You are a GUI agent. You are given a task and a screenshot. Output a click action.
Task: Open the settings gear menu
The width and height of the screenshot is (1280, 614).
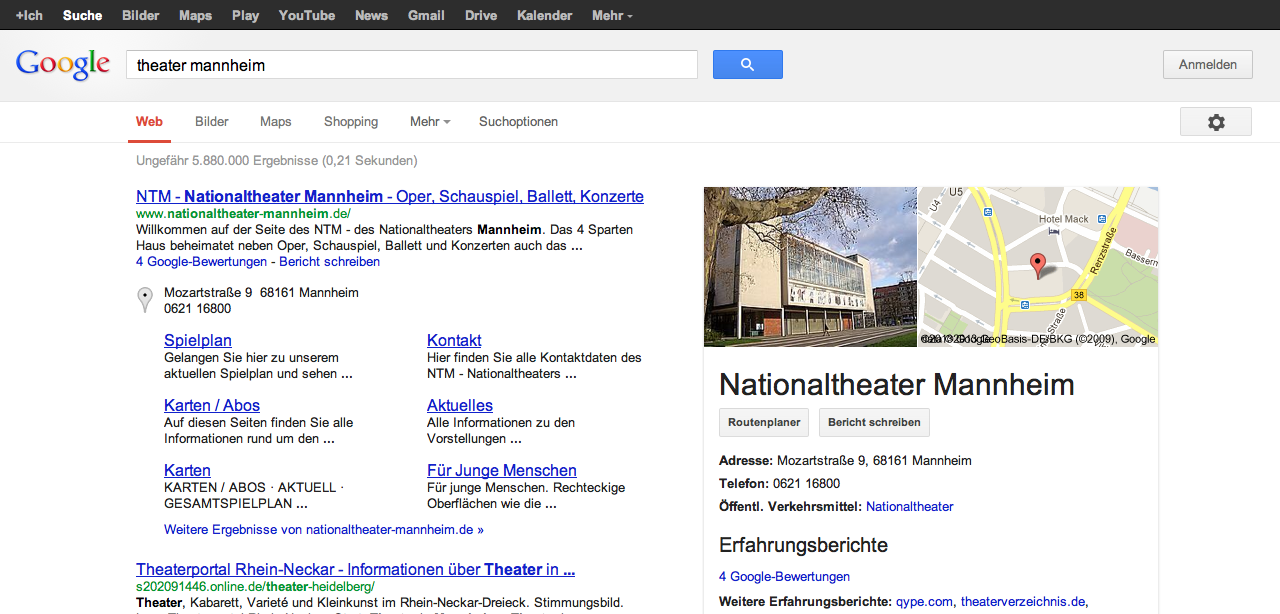click(1215, 122)
